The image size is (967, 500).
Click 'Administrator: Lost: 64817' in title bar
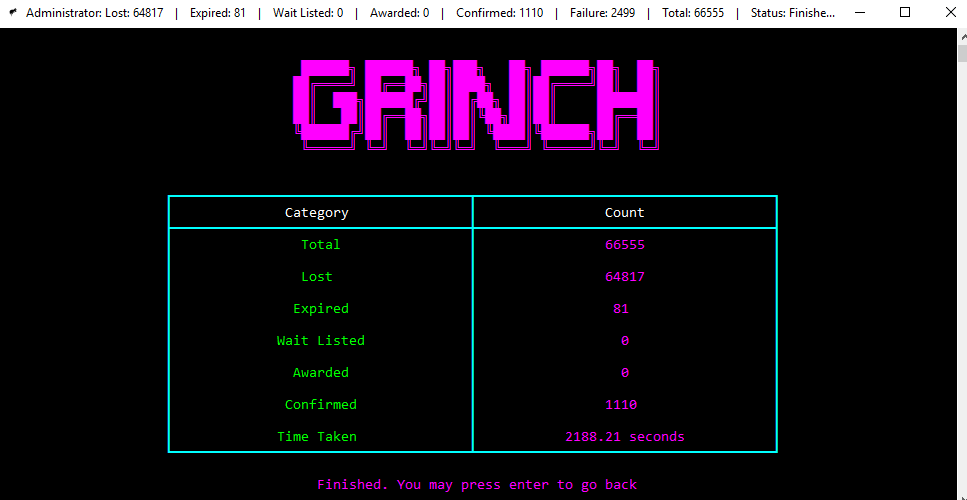coord(94,13)
